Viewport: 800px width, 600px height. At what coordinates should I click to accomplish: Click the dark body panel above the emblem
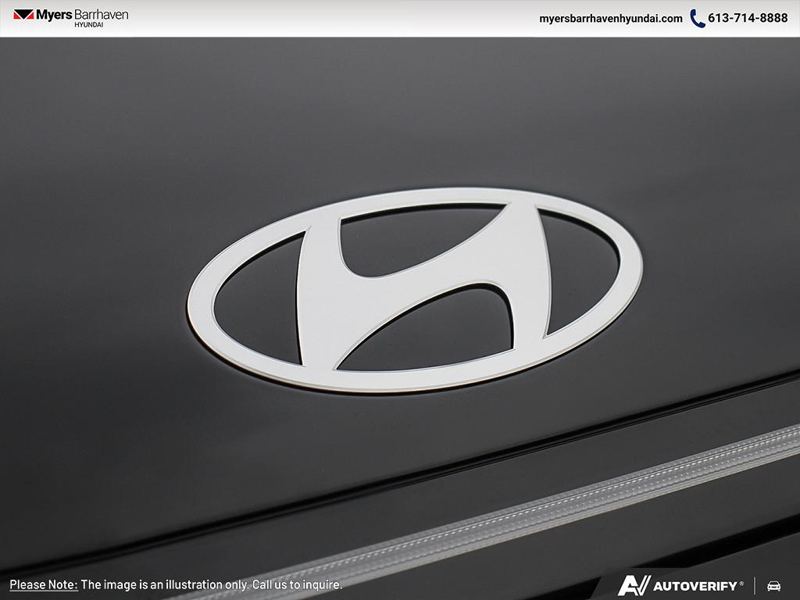[x=400, y=110]
